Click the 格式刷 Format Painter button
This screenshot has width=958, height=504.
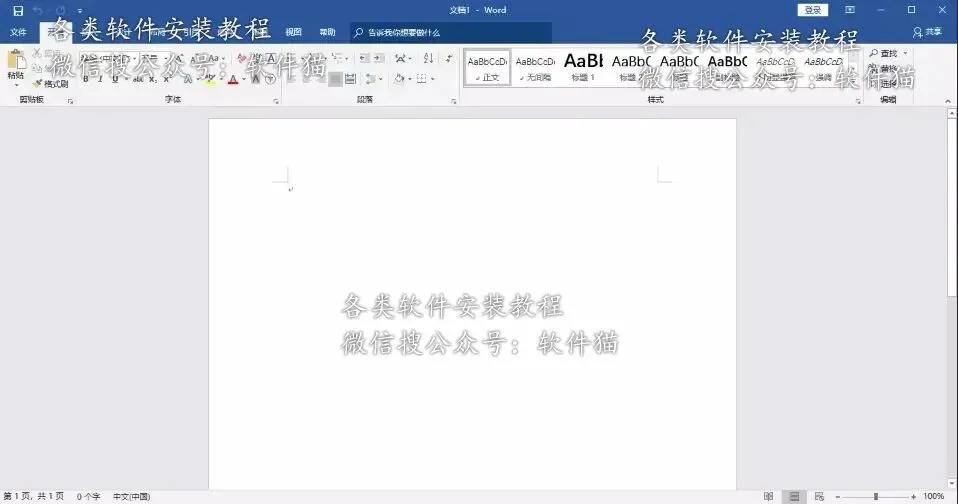coord(51,84)
